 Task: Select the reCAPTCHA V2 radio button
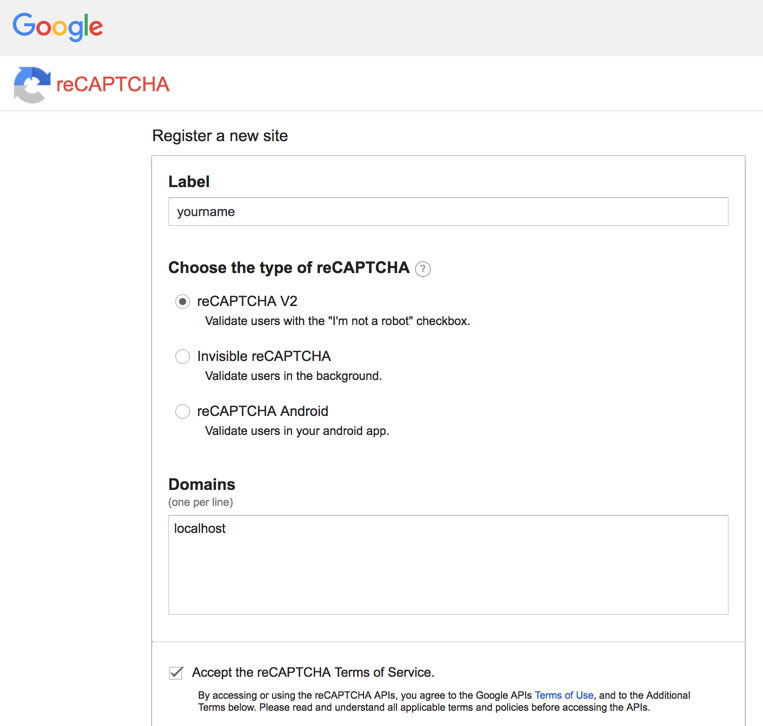(182, 301)
